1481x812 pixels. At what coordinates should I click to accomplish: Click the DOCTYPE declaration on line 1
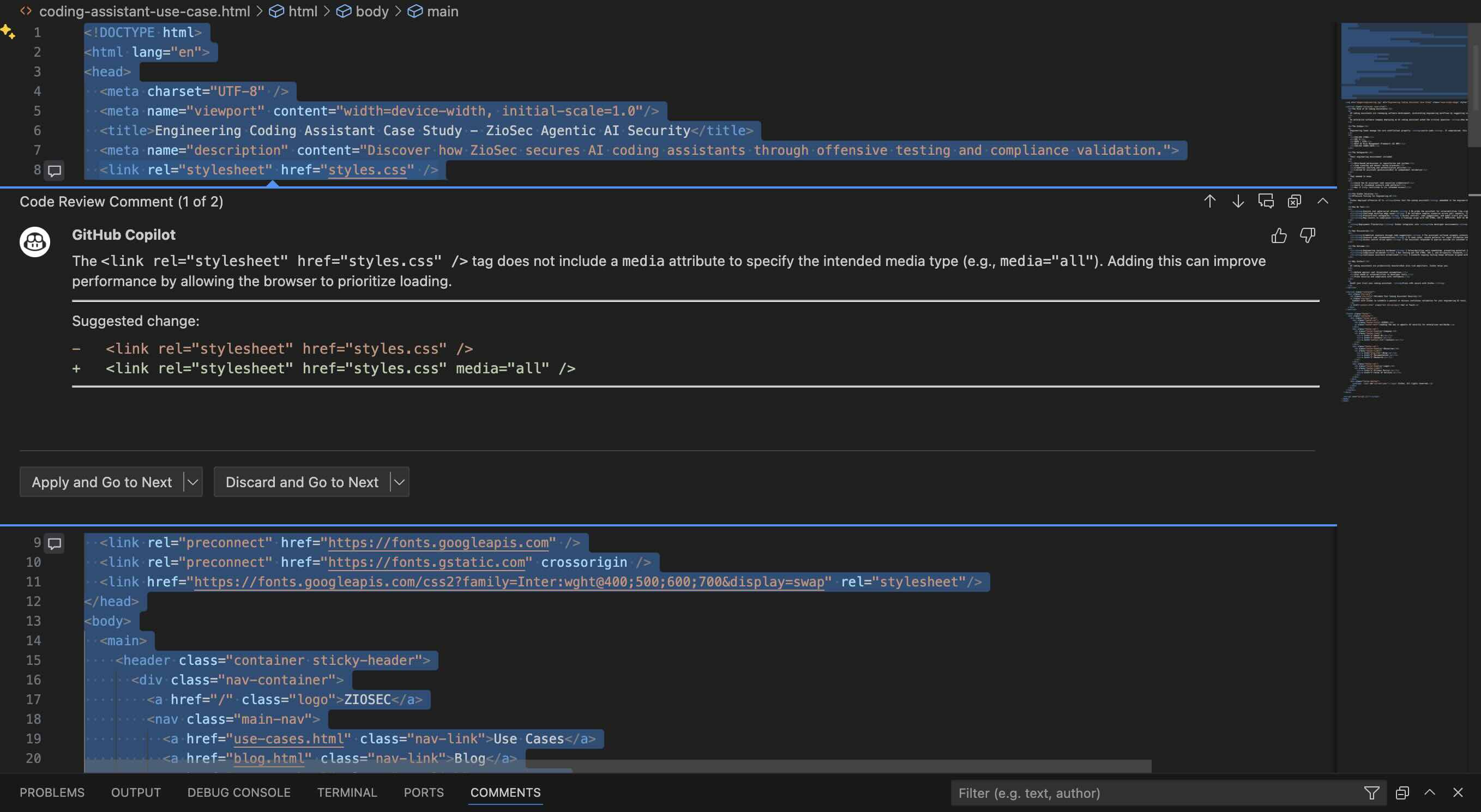(x=142, y=32)
